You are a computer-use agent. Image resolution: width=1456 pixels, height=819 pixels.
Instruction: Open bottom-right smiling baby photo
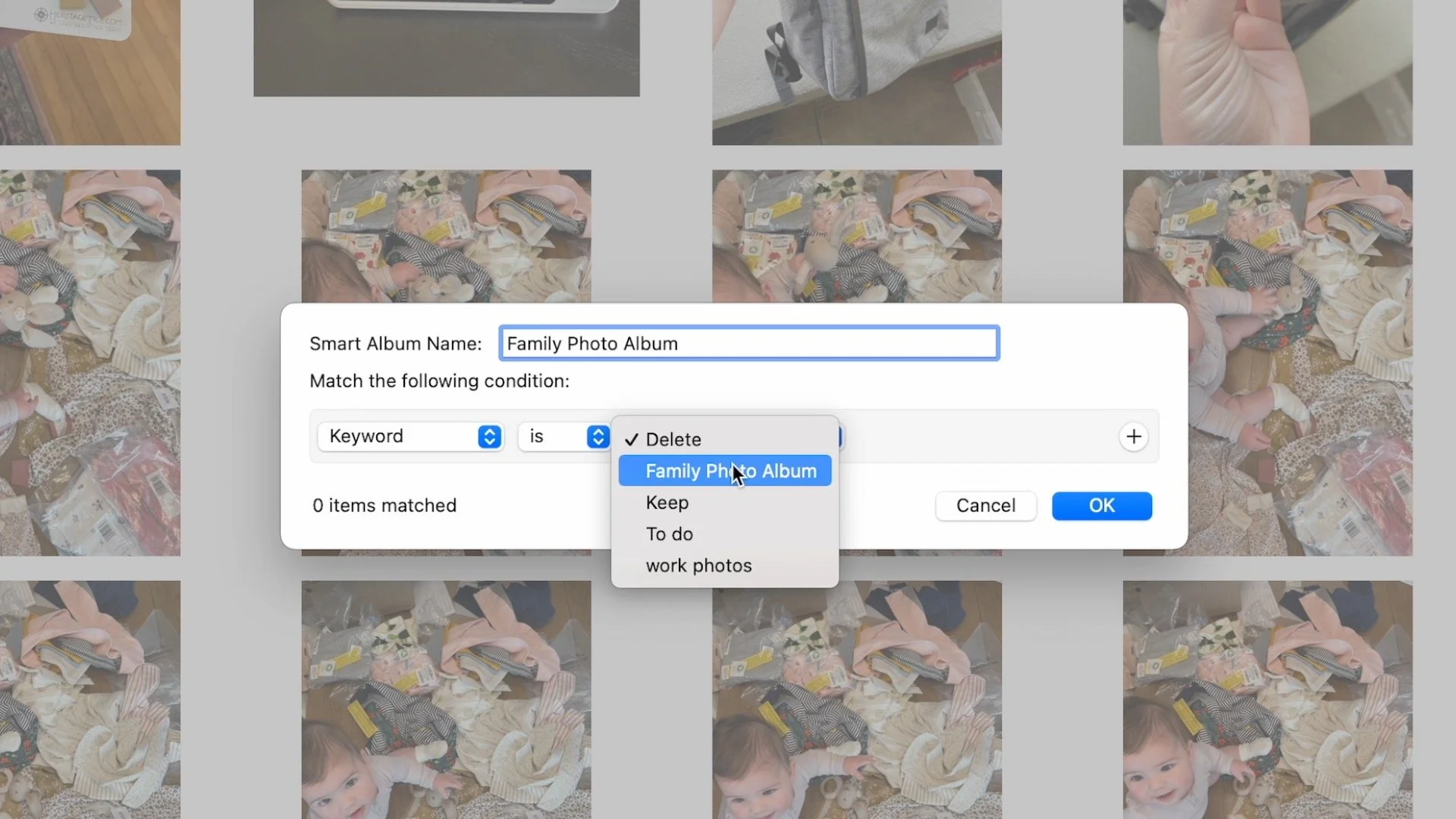pyautogui.click(x=1266, y=699)
